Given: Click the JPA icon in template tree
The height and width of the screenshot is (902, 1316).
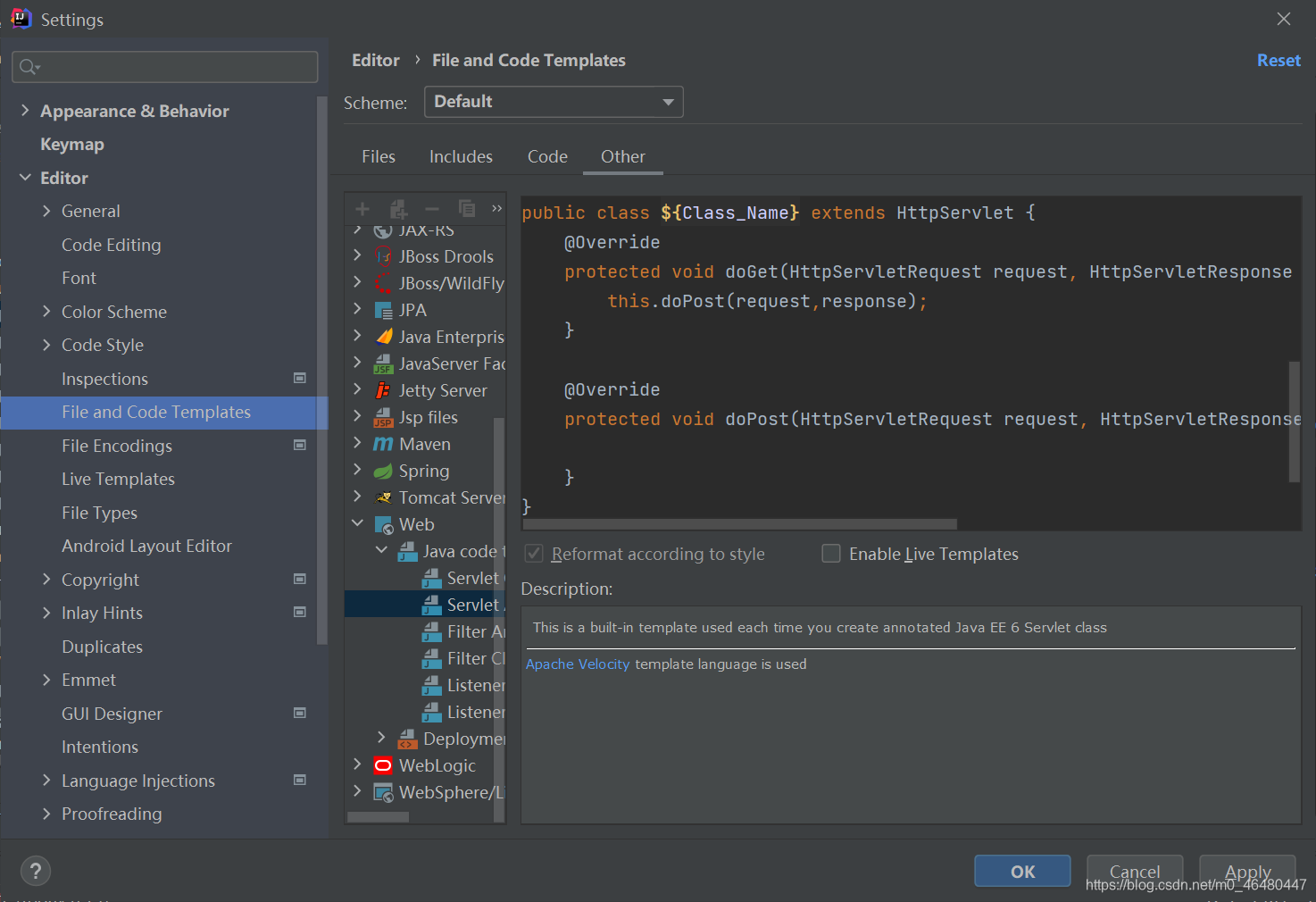Looking at the screenshot, I should point(383,310).
